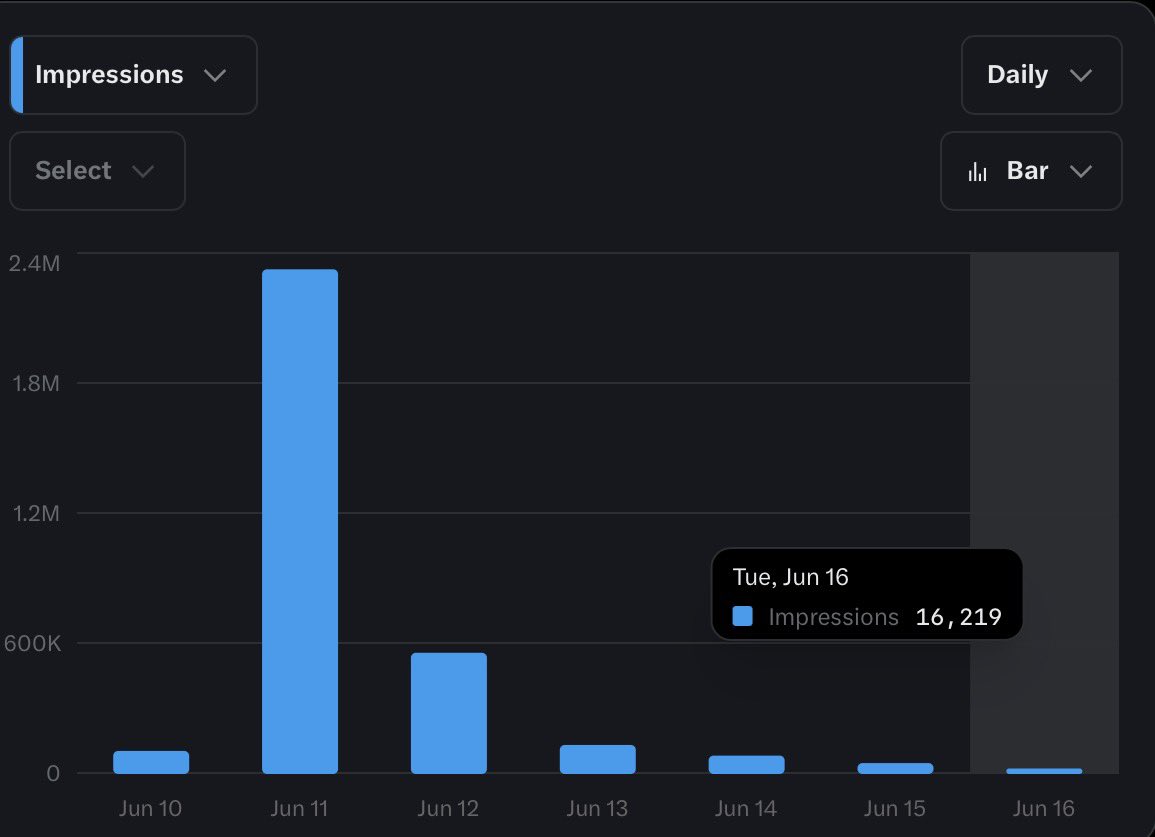Click the Jun 12 impressions bar
The width and height of the screenshot is (1155, 837).
click(449, 713)
